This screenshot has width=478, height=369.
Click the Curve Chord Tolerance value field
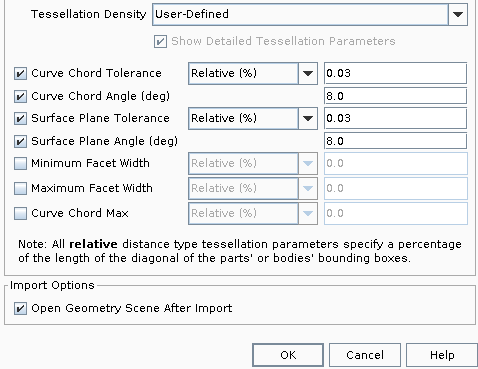click(x=395, y=73)
